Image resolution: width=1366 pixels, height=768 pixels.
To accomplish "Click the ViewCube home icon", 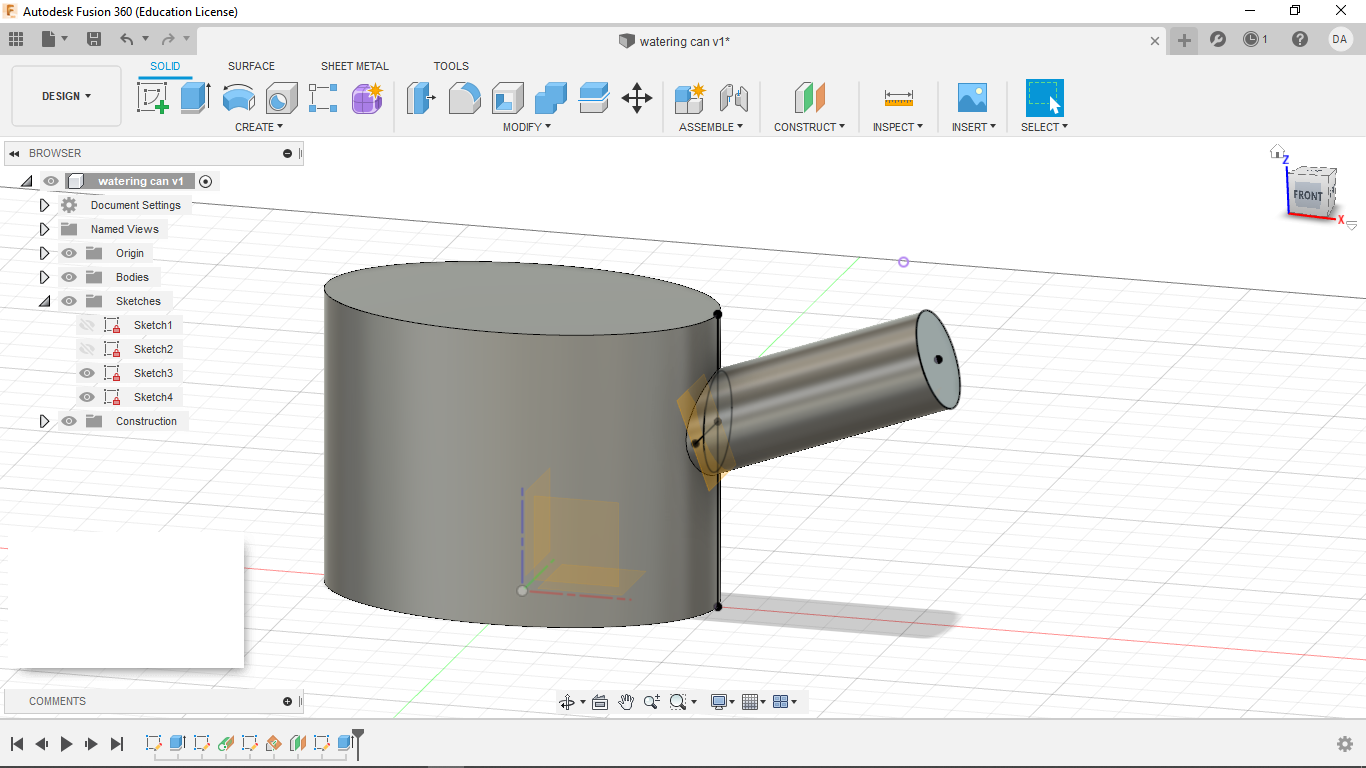I will [x=1277, y=152].
